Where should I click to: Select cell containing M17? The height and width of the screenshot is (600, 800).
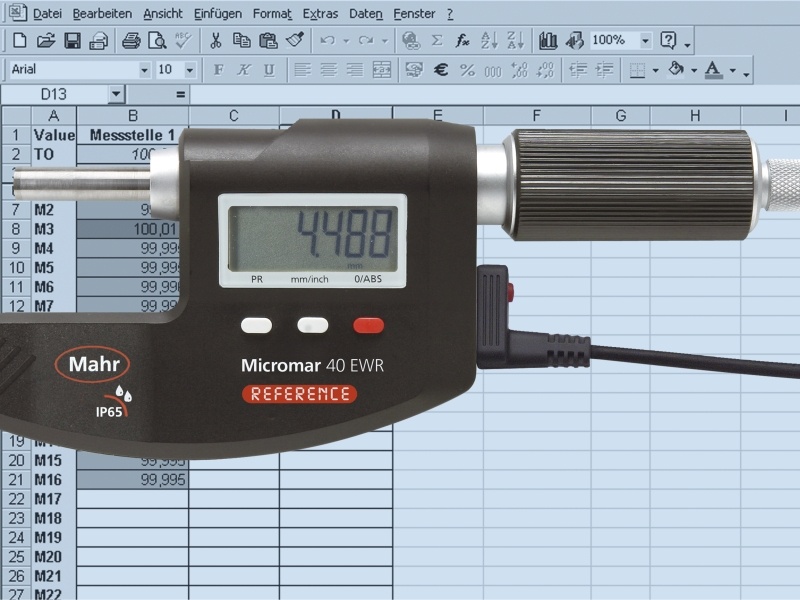point(54,499)
